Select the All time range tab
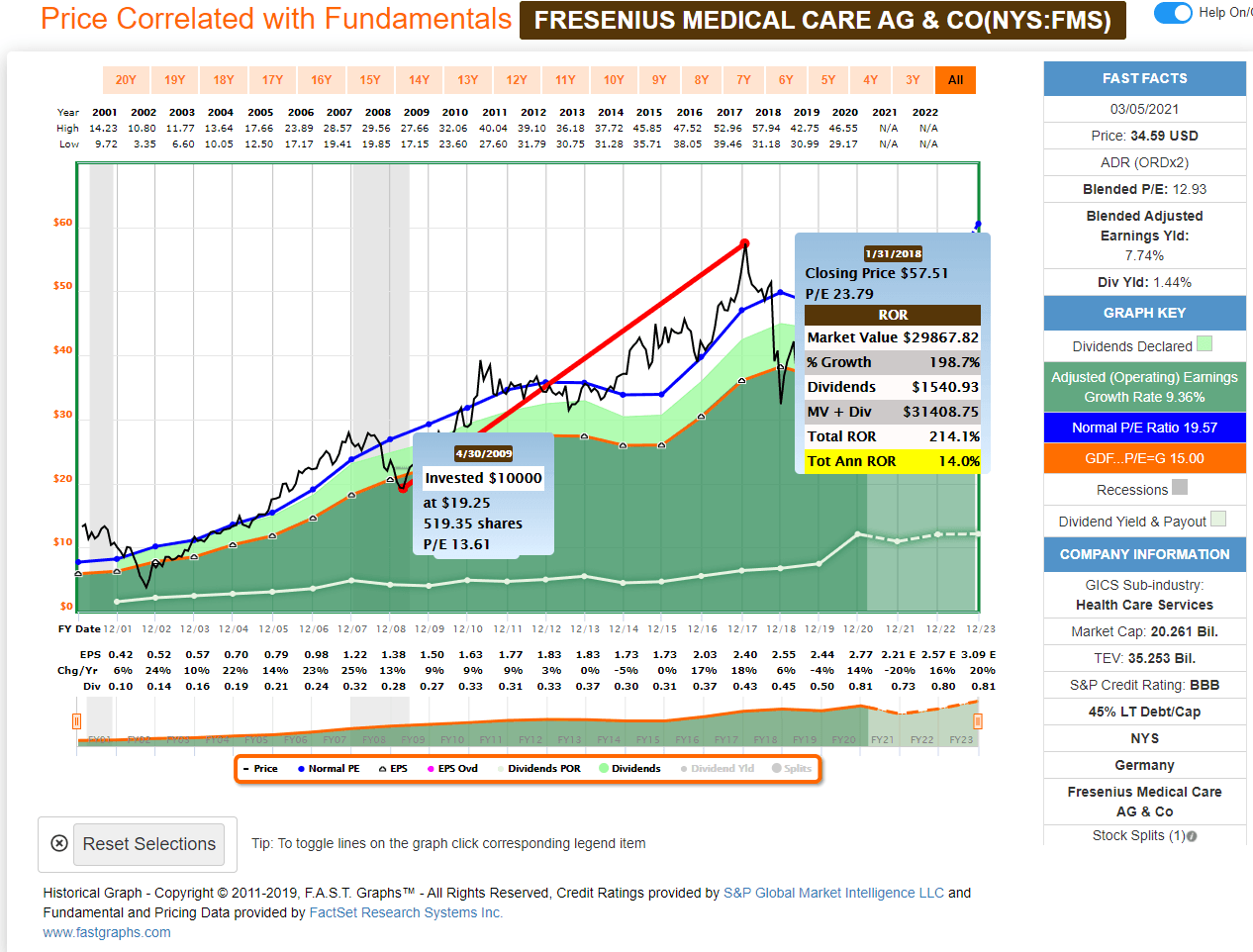1253x952 pixels. pos(955,80)
